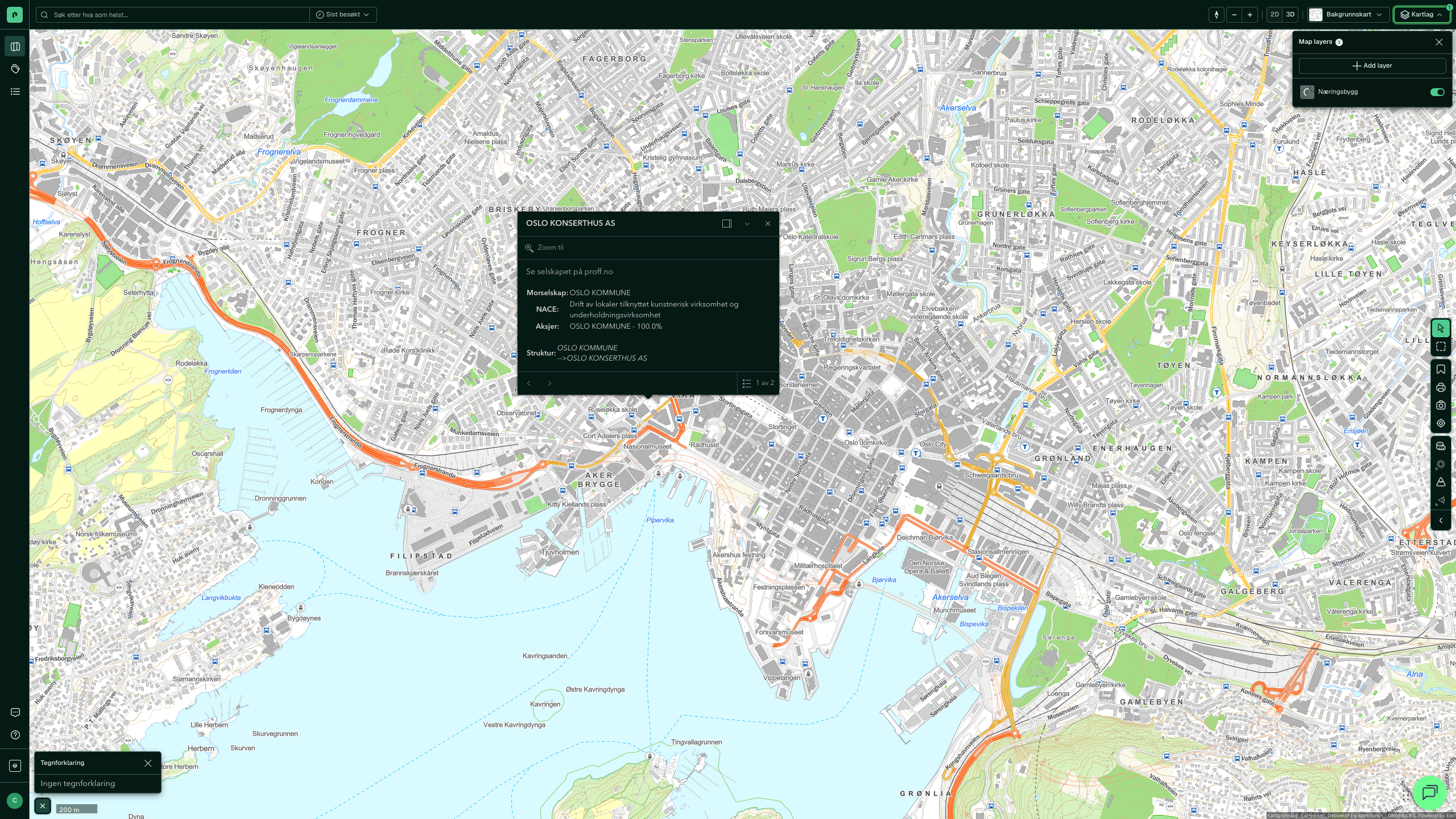Collapse the popup with chevron

click(747, 224)
